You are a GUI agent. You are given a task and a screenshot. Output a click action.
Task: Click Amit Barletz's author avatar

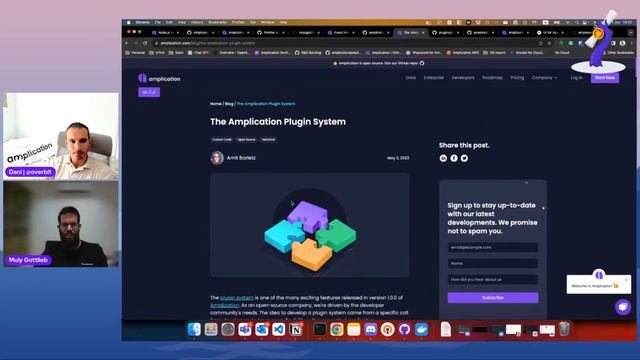(217, 158)
